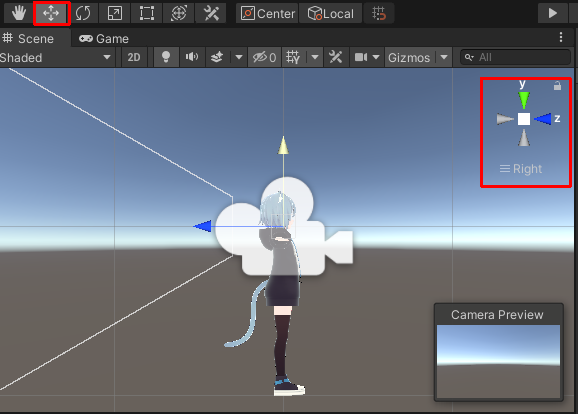Screen dimensions: 578x414
Task: Toggle 2D view mode
Action: point(134,57)
